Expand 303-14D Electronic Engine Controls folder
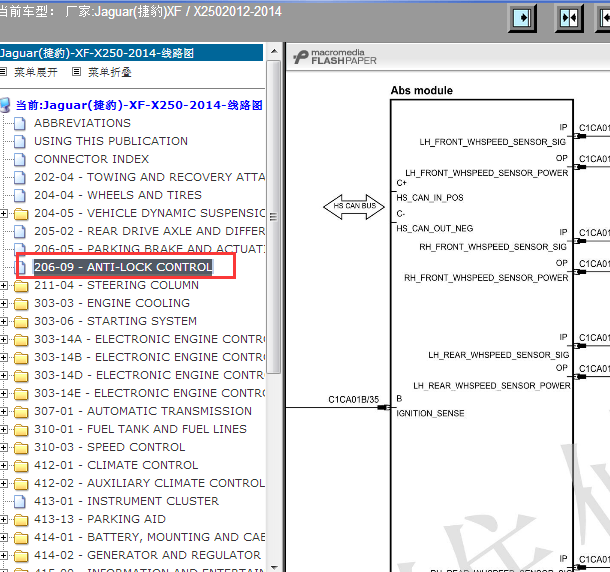The width and height of the screenshot is (610, 572). point(4,375)
